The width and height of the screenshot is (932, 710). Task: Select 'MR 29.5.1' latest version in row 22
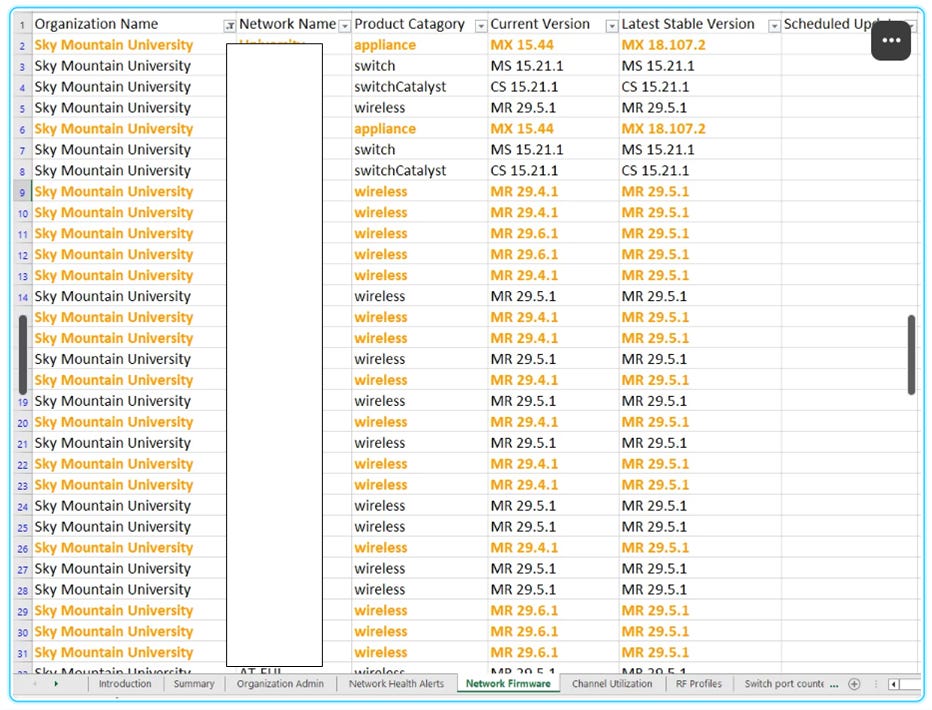[x=700, y=465]
